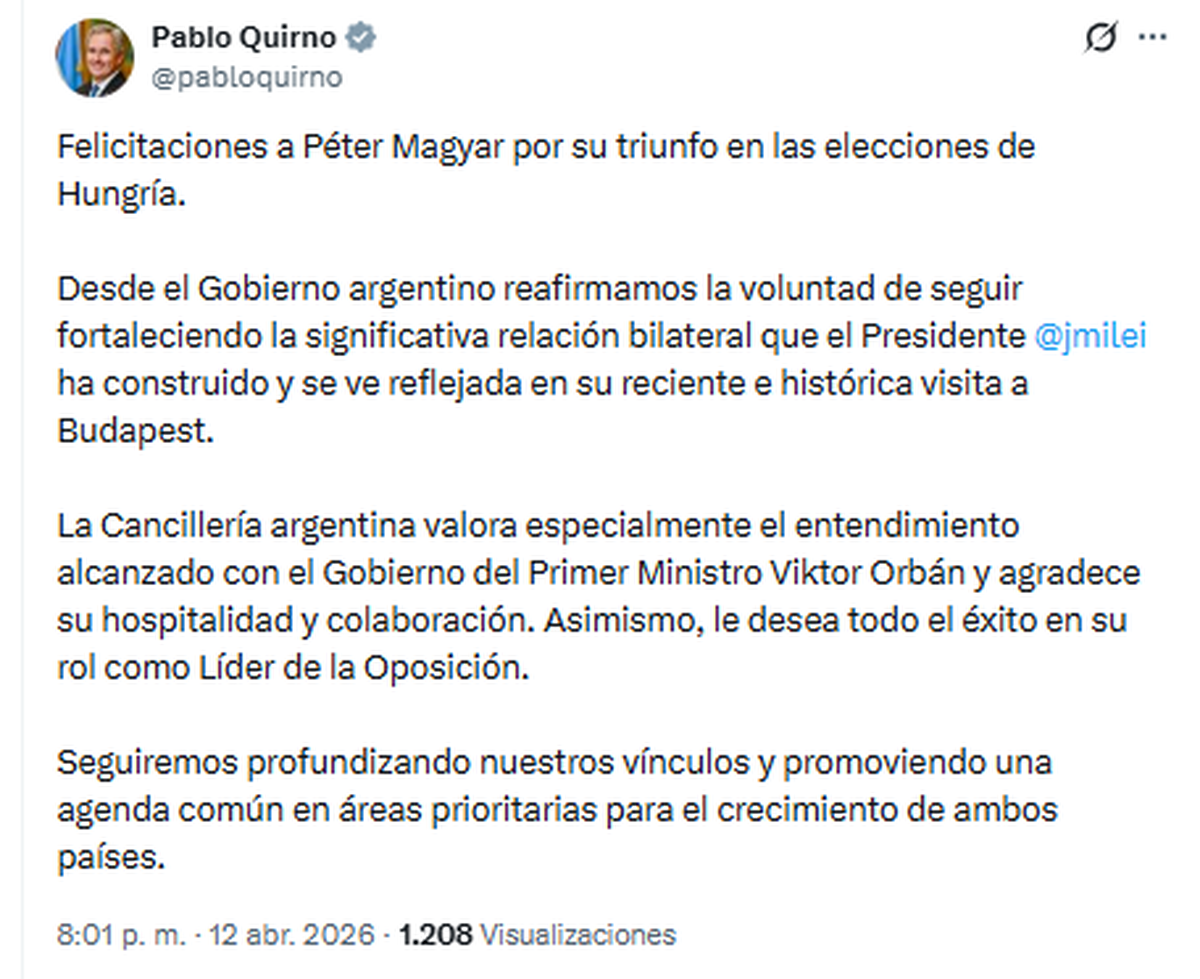Screen dimensions: 1200x979
Task: Click the final word países
Action: coord(109,857)
